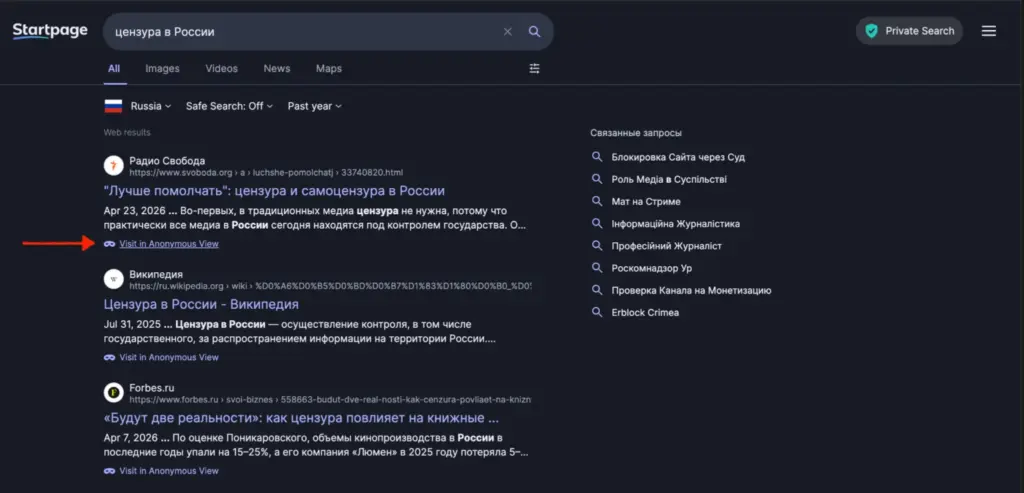
Task: Open «Будут две реальности» Forbes result
Action: (301, 418)
